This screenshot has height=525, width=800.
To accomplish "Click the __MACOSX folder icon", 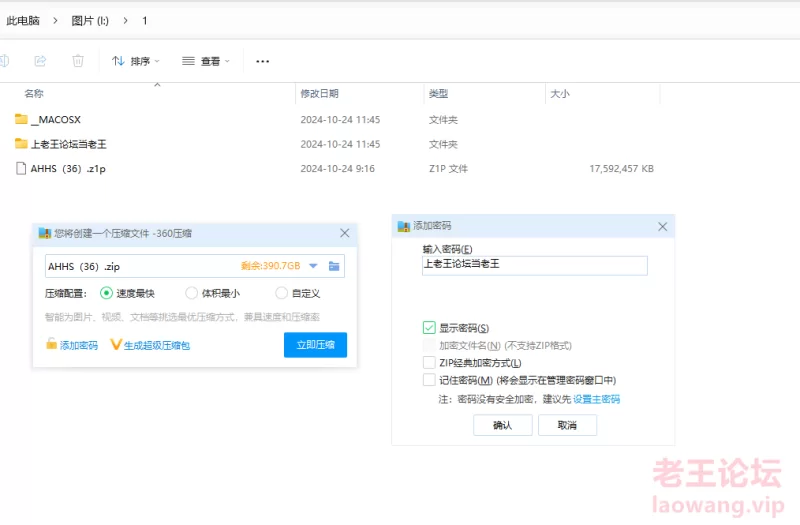I will click(21, 119).
